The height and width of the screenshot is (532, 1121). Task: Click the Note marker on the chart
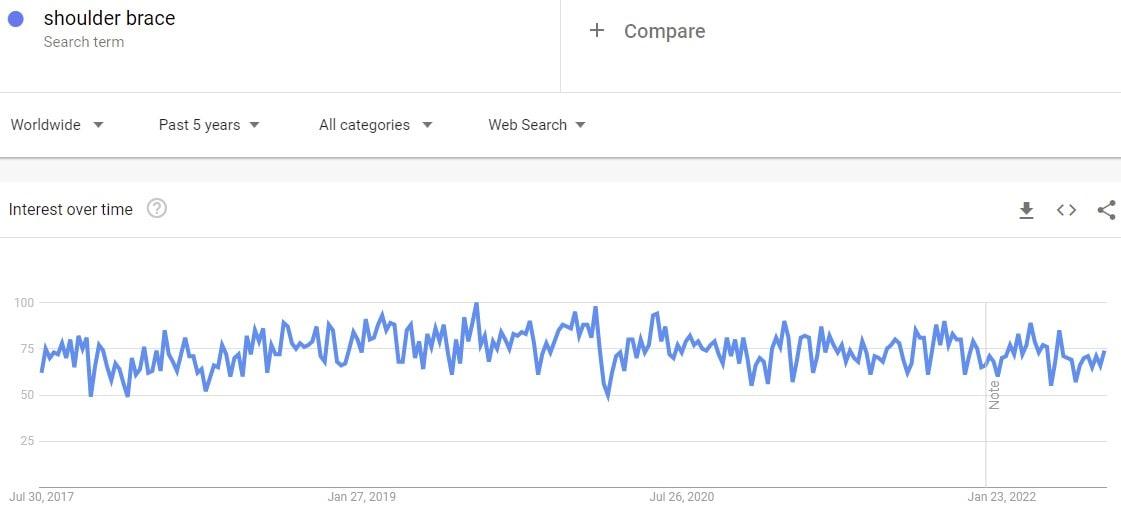tap(994, 395)
